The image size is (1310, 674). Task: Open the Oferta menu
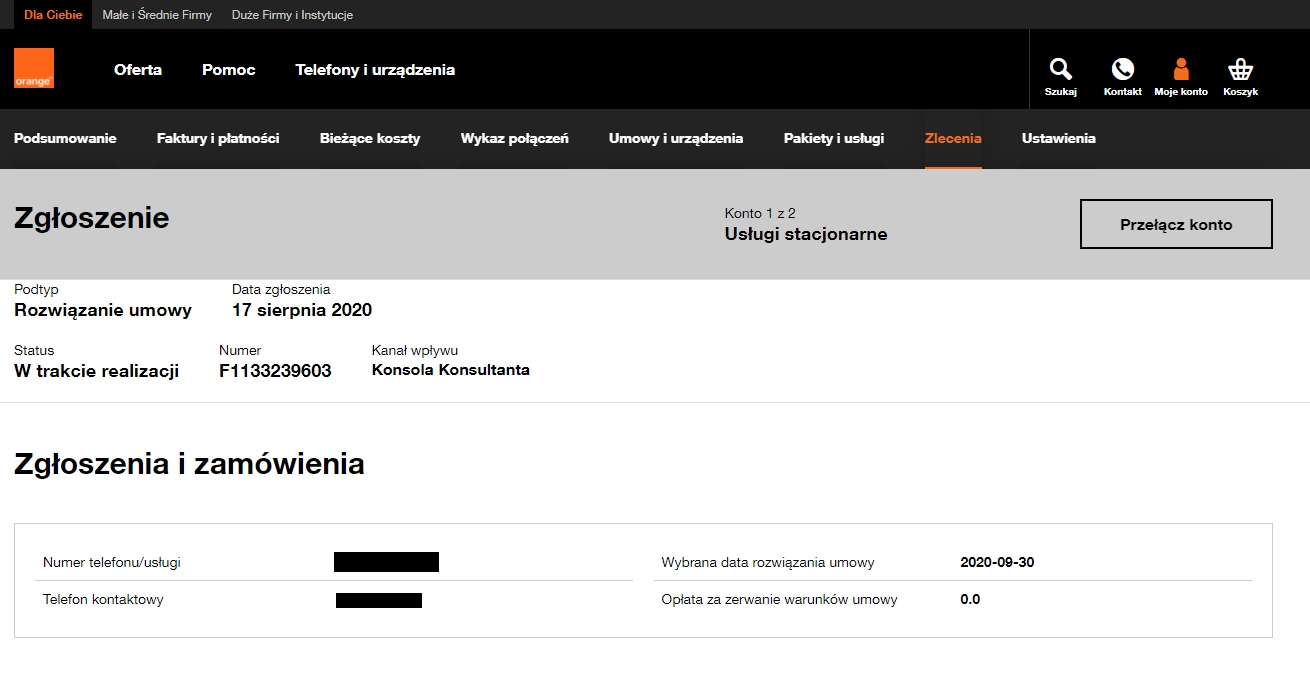138,69
